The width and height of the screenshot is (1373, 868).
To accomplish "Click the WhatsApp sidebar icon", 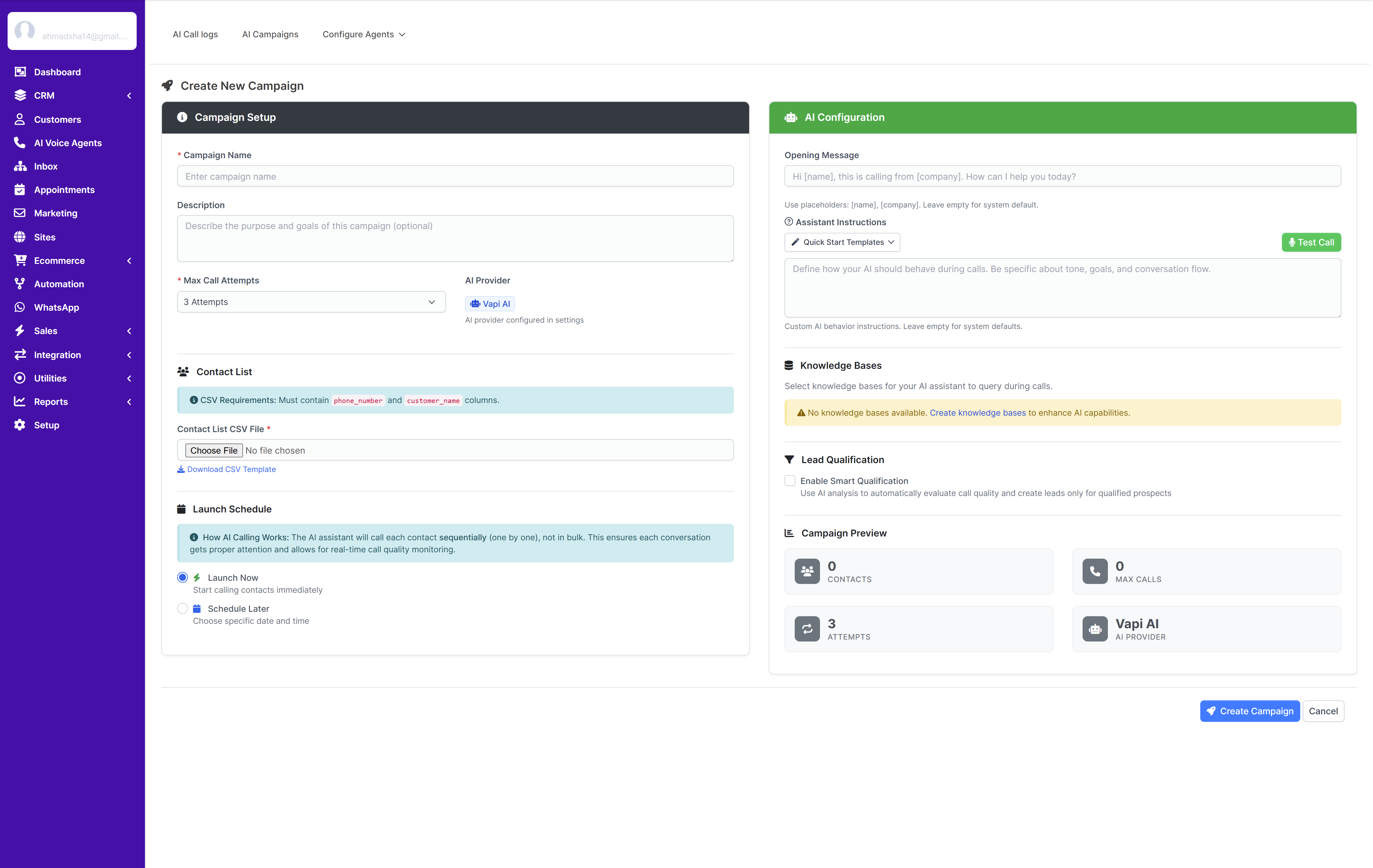I will (20, 307).
